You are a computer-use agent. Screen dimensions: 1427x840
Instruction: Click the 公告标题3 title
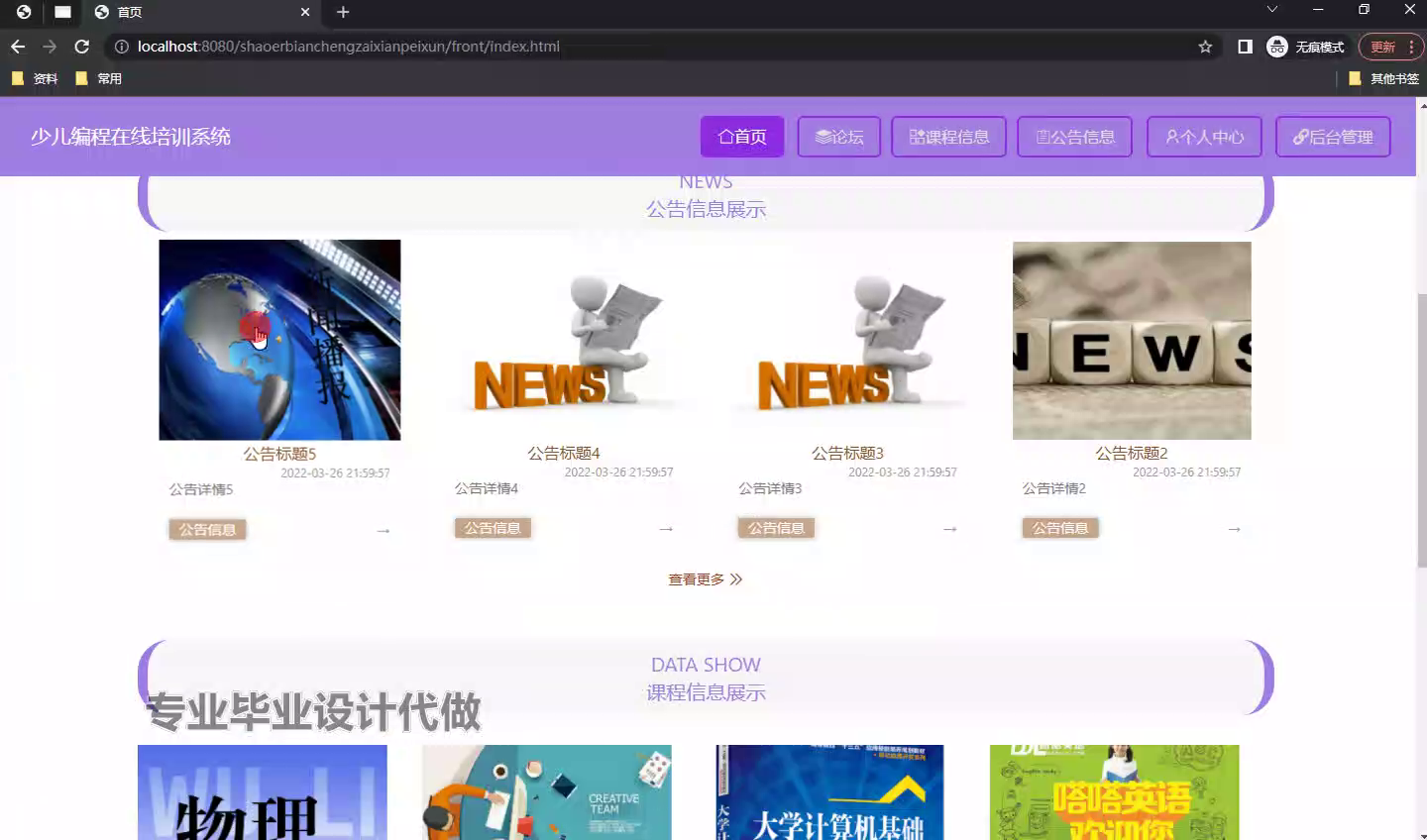coord(847,453)
